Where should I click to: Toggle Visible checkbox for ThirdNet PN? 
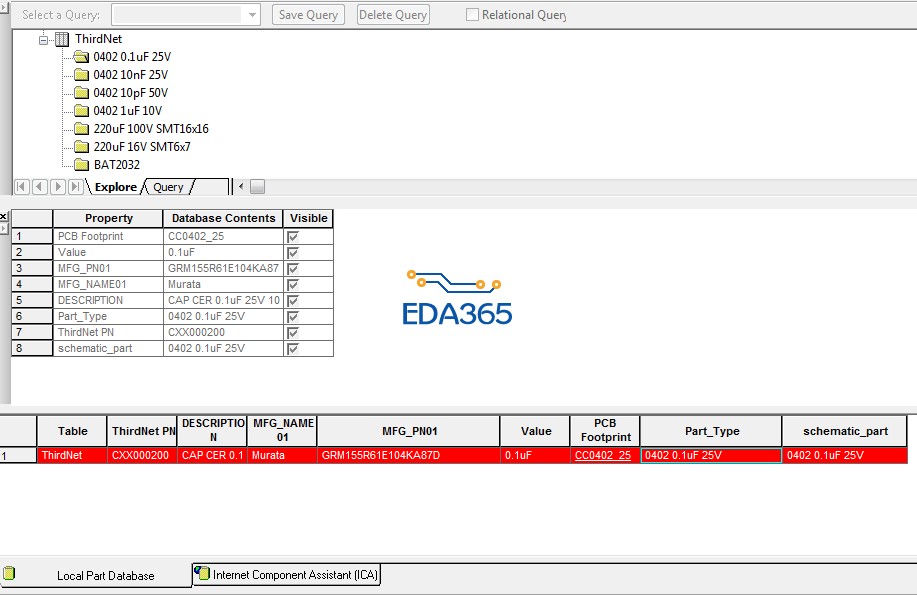point(293,332)
